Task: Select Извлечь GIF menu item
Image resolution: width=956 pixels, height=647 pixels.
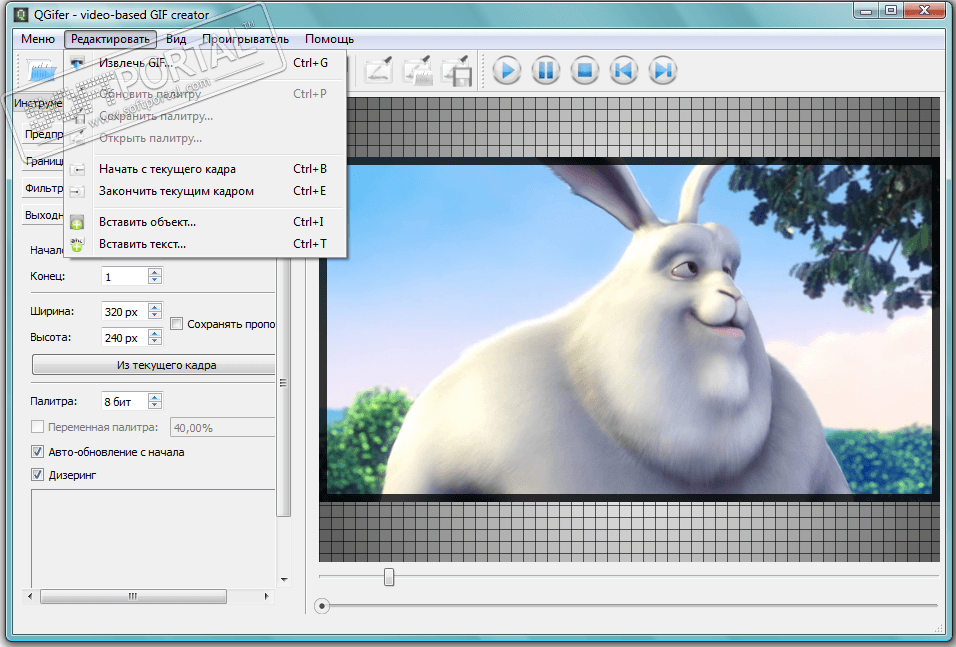Action: point(135,63)
